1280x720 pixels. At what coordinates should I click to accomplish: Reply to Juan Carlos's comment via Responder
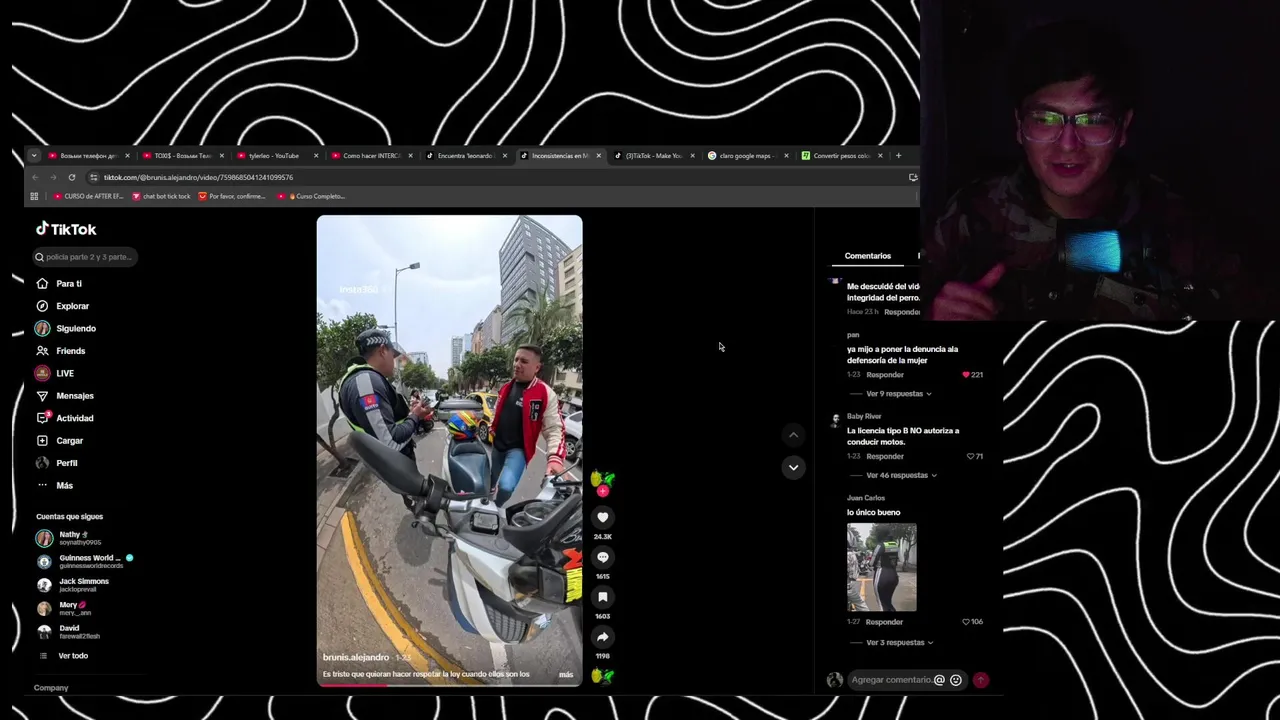pos(885,621)
